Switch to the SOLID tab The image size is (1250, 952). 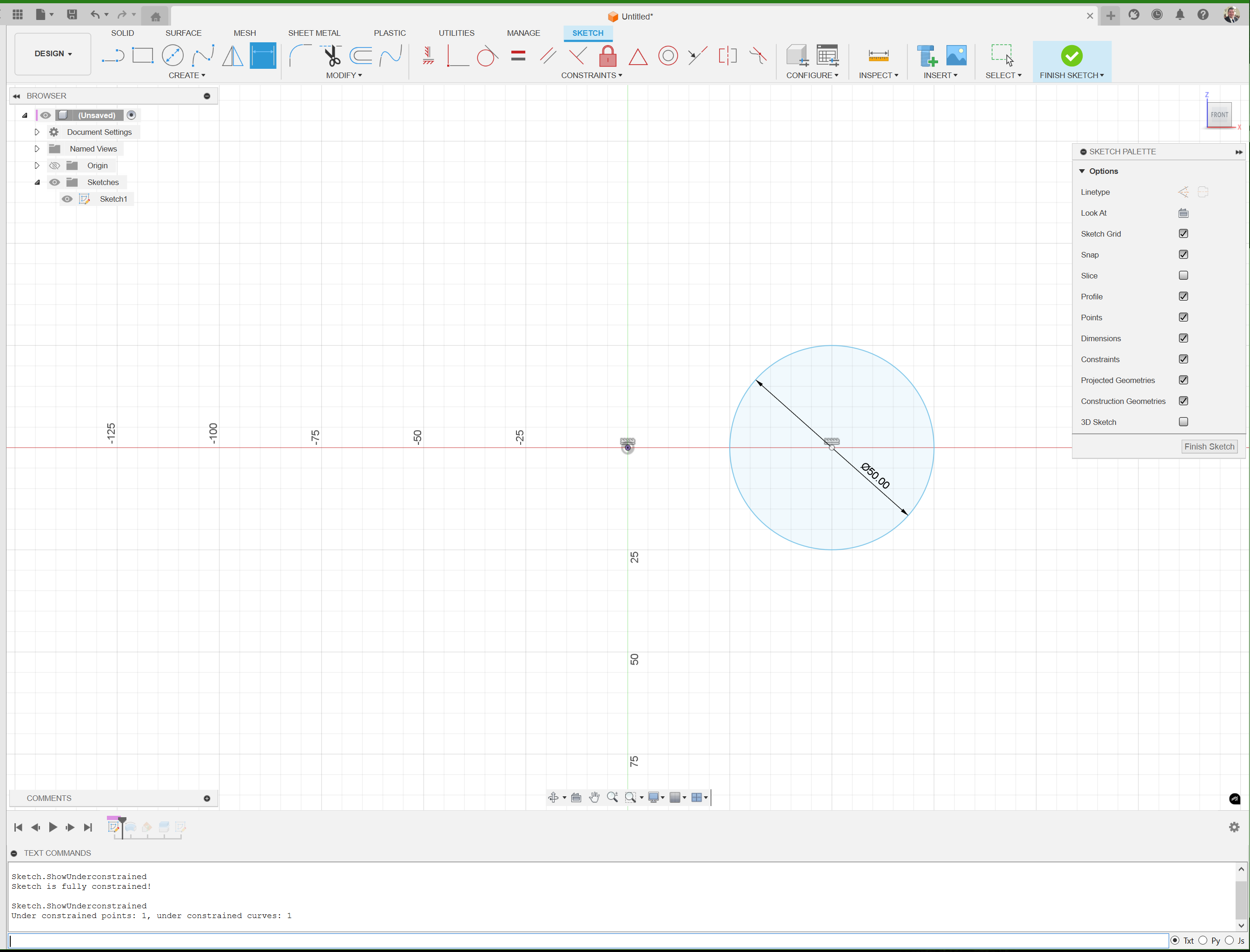122,33
